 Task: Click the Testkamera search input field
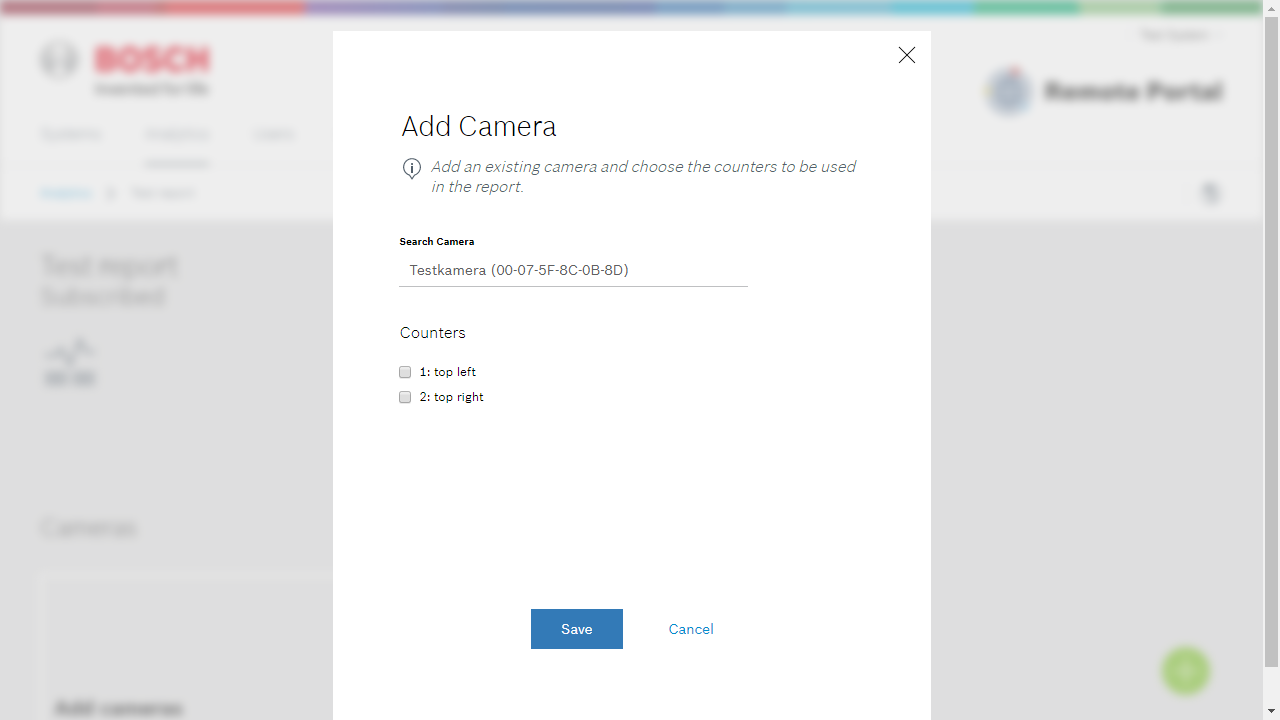[x=573, y=270]
